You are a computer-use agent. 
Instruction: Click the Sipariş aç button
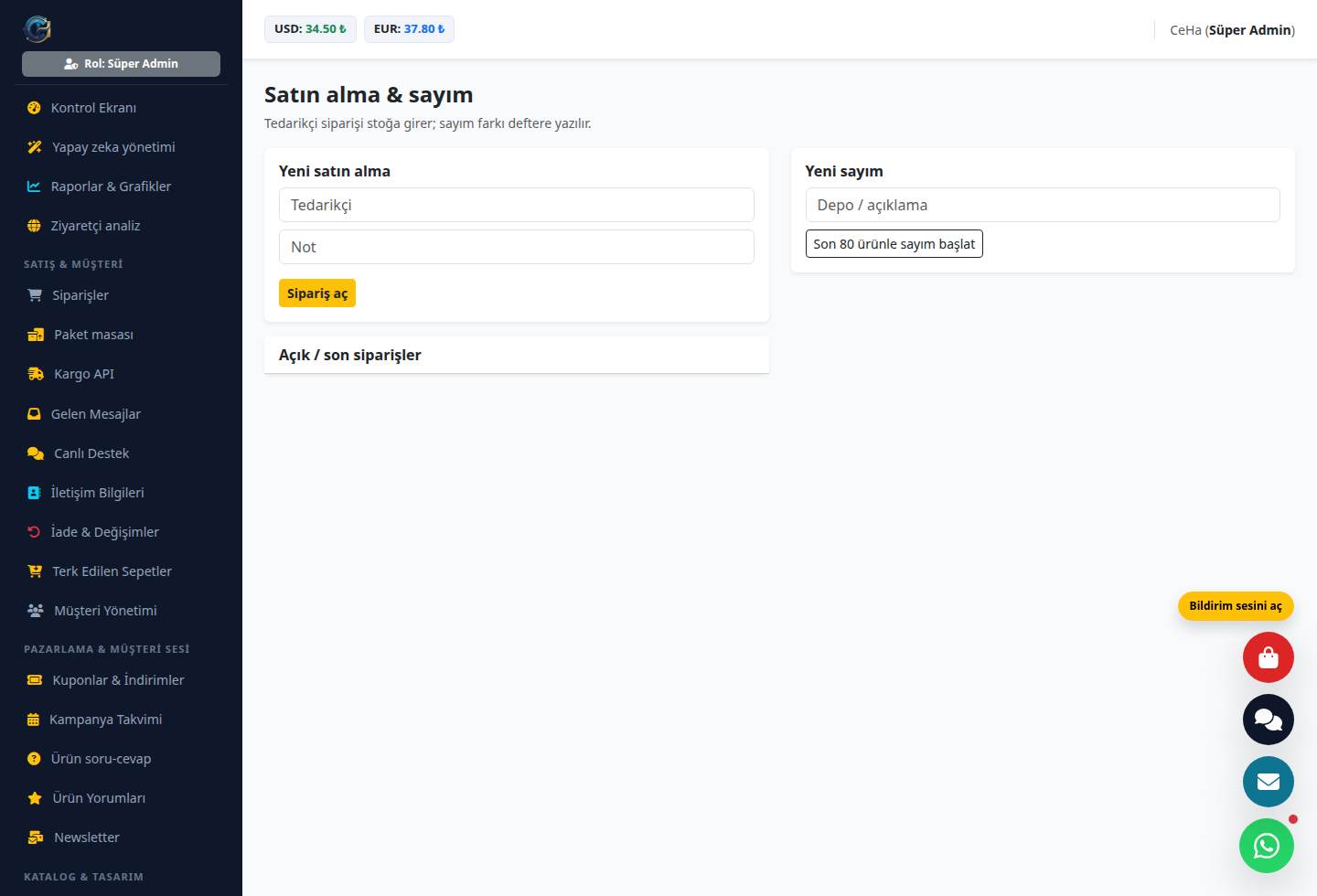pos(317,293)
